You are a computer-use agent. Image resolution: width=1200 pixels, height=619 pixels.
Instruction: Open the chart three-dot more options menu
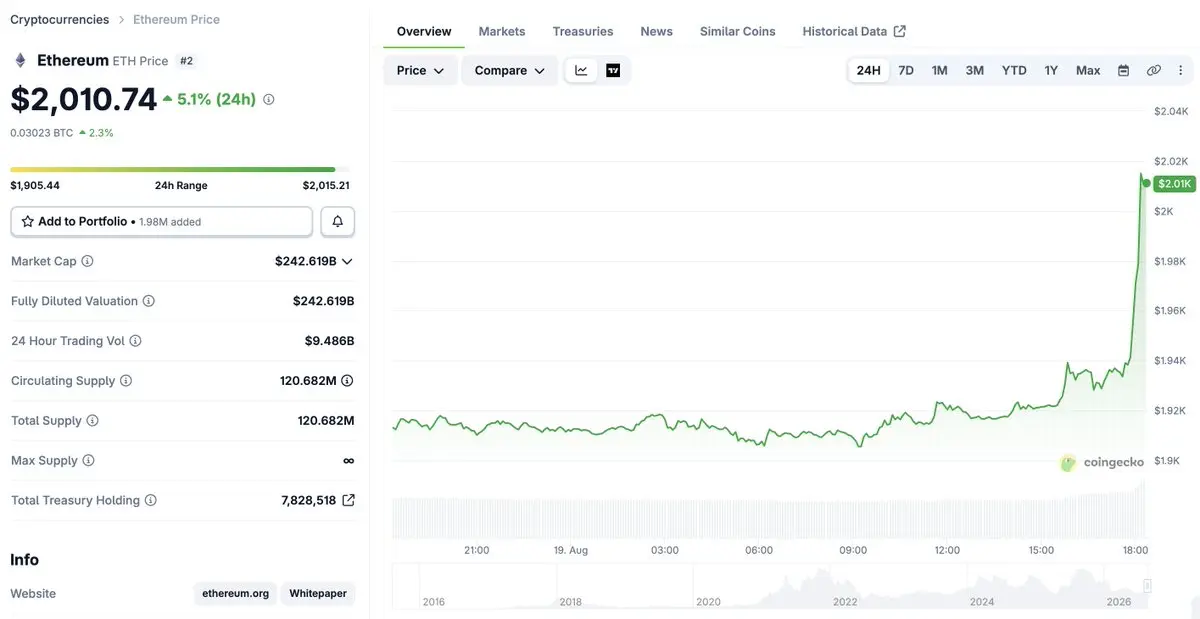tap(1181, 70)
